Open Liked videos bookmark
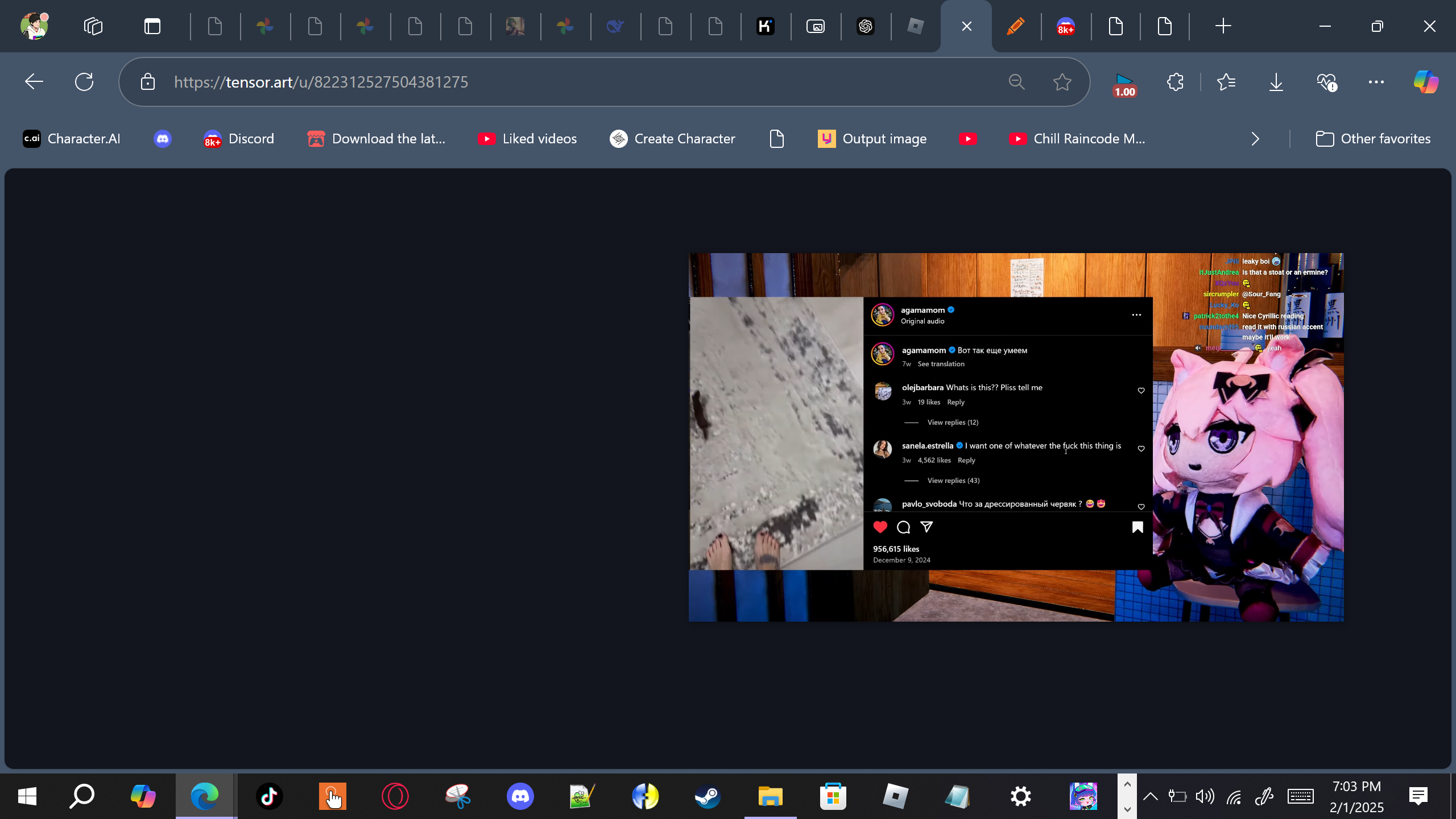This screenshot has width=1456, height=819. pyautogui.click(x=527, y=139)
